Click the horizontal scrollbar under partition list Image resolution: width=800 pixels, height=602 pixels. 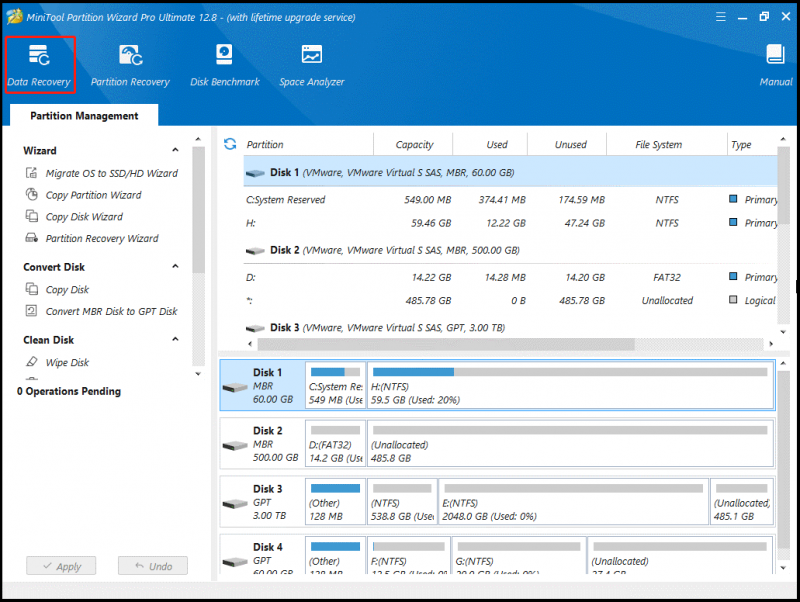coord(446,344)
